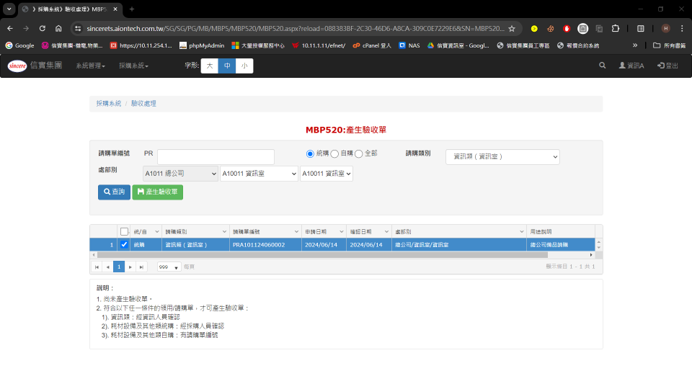The image size is (692, 371).
Task: Show more bookmarks with the chevron
Action: pos(635,45)
